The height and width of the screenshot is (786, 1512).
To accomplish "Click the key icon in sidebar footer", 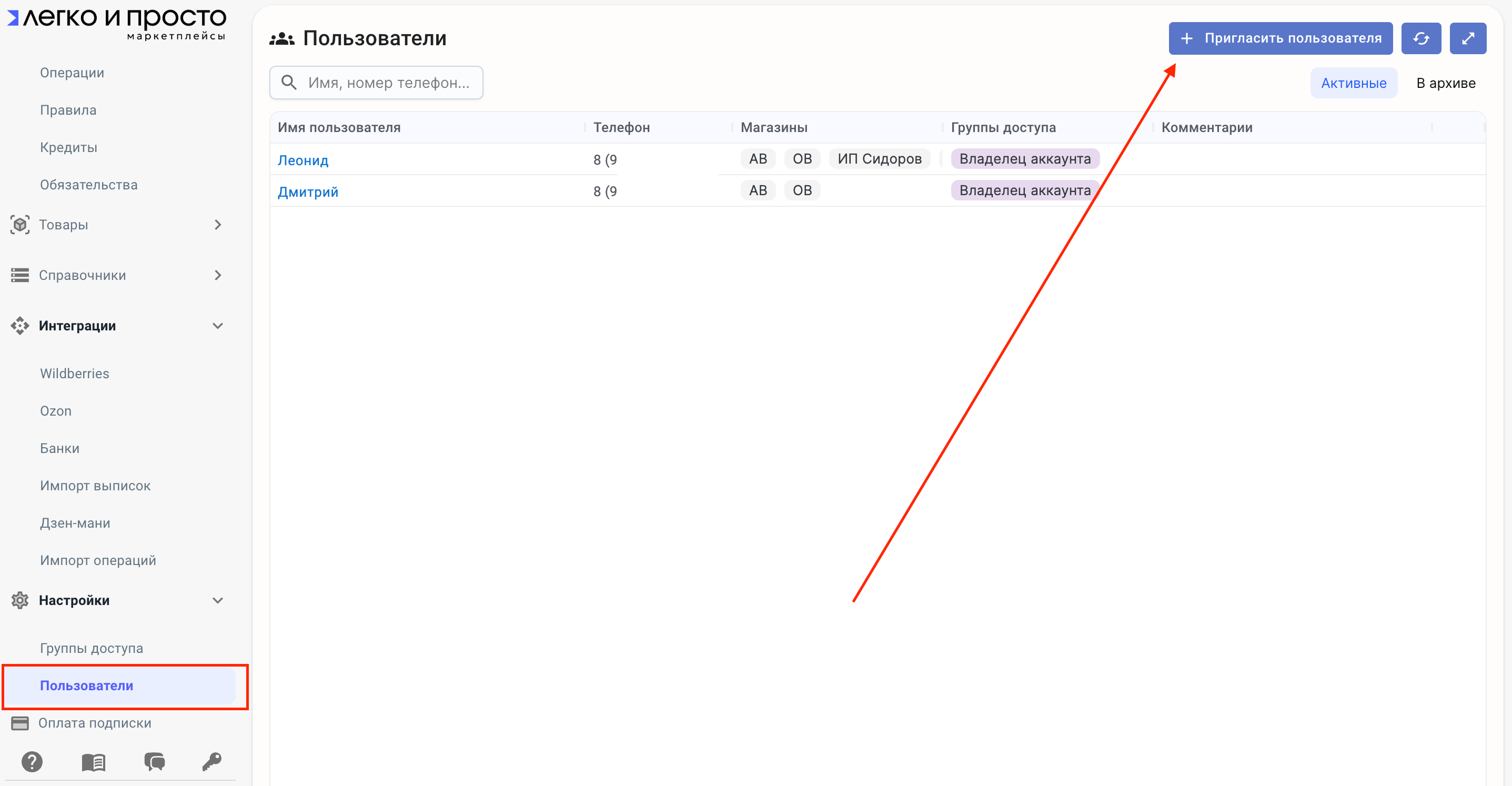I will point(212,762).
